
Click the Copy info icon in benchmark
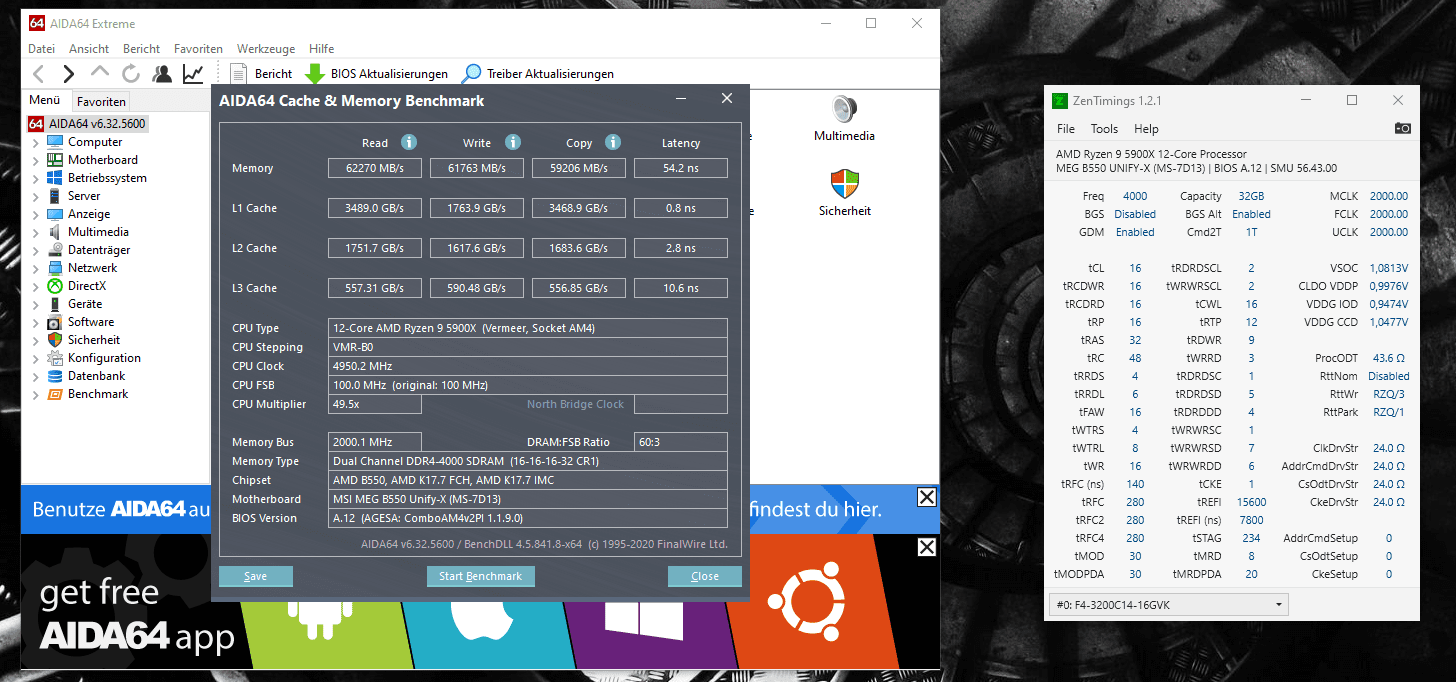(x=613, y=142)
